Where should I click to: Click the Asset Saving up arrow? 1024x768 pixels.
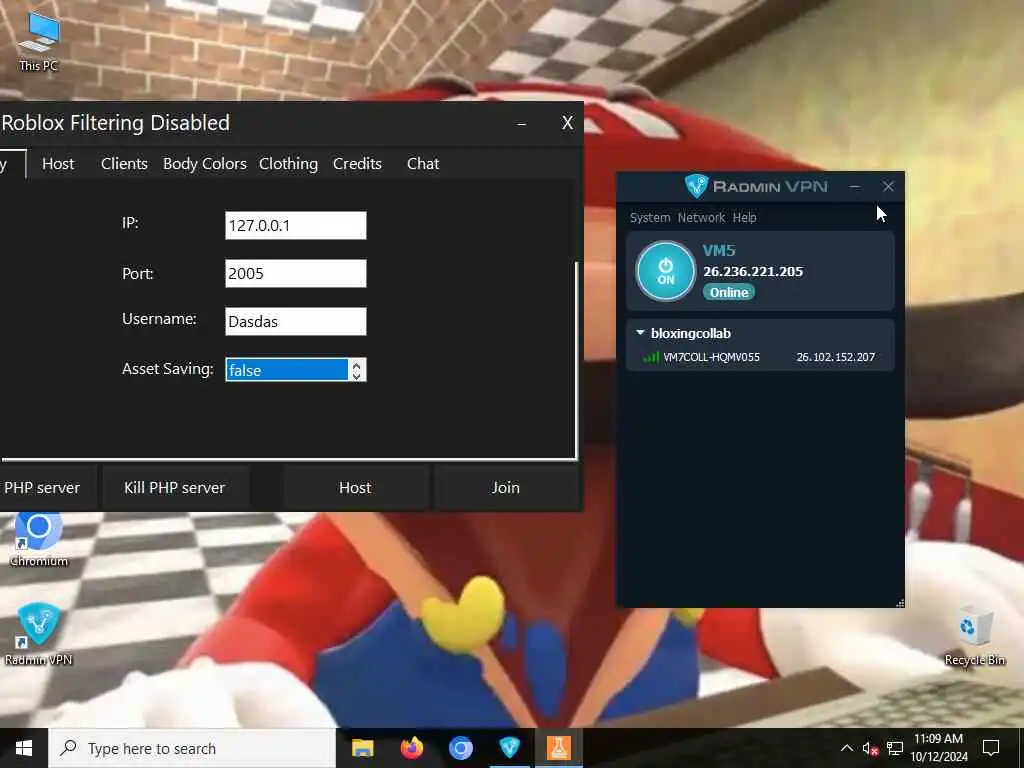[x=357, y=364]
